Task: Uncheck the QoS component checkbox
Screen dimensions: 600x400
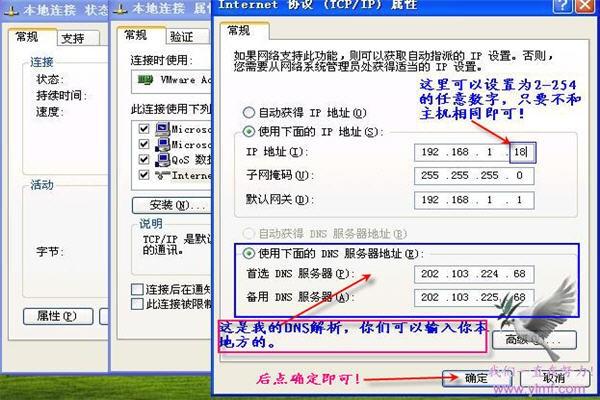Action: point(144,159)
